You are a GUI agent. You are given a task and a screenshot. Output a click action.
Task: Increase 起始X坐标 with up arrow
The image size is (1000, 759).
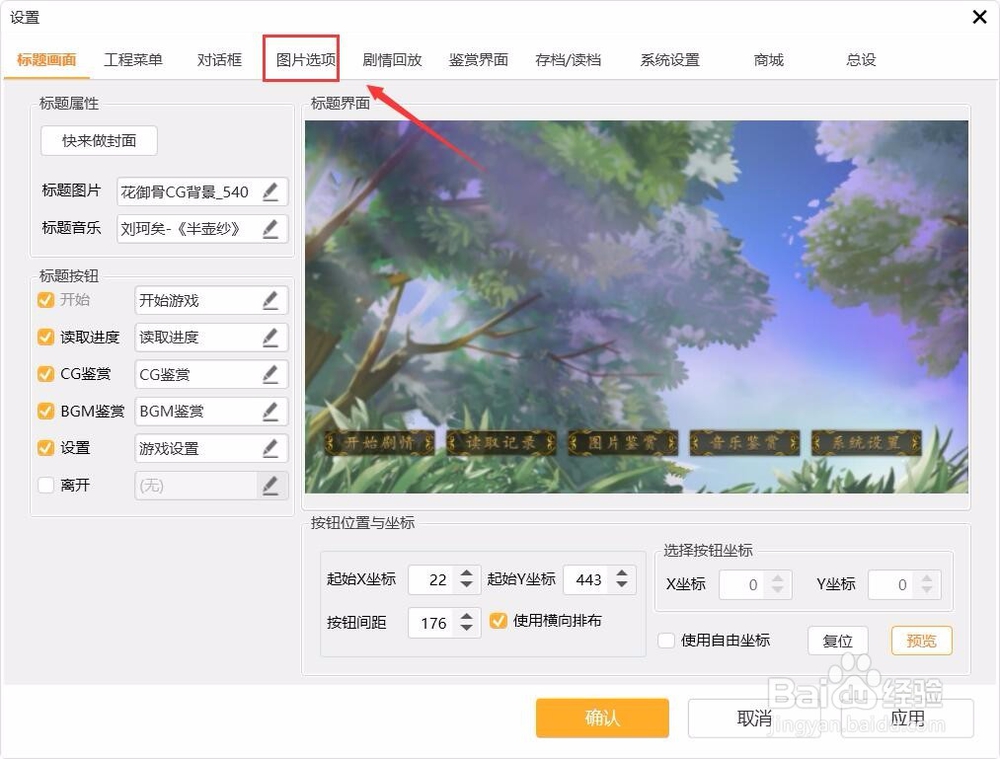click(x=467, y=573)
